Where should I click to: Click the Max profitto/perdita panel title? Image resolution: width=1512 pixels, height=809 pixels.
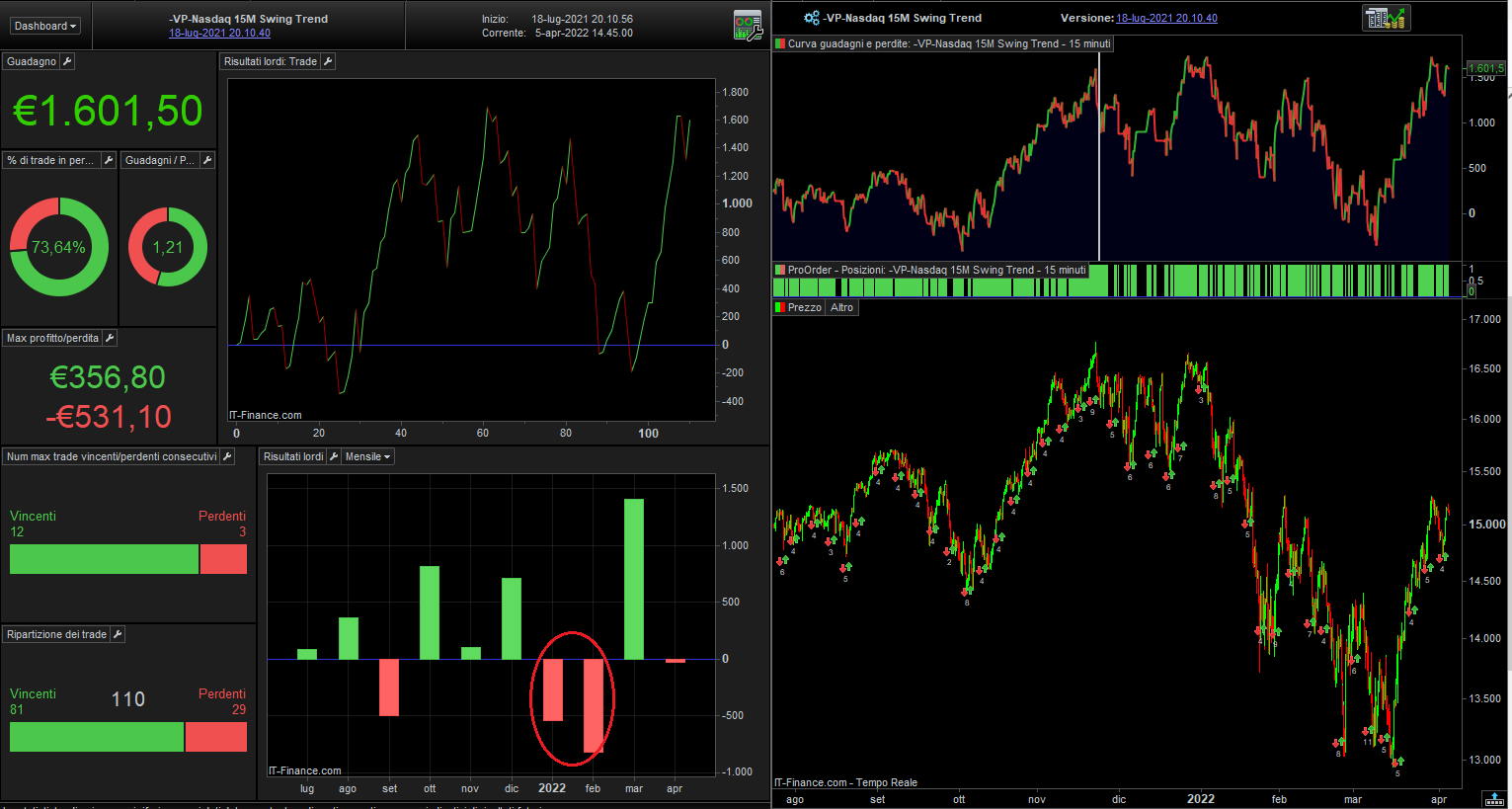[x=52, y=338]
